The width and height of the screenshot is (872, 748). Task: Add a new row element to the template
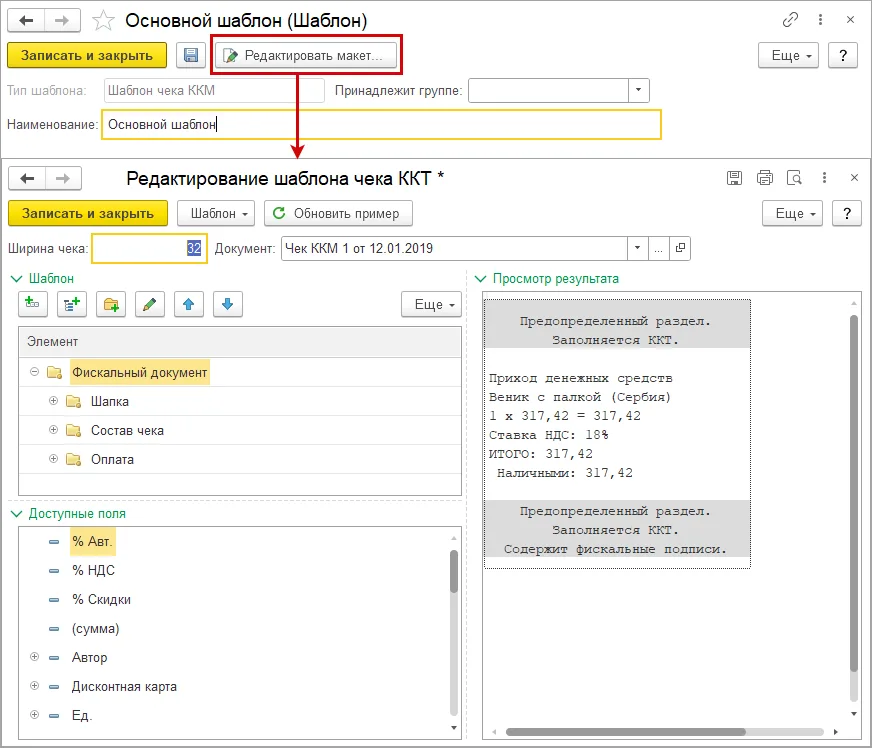[33, 304]
